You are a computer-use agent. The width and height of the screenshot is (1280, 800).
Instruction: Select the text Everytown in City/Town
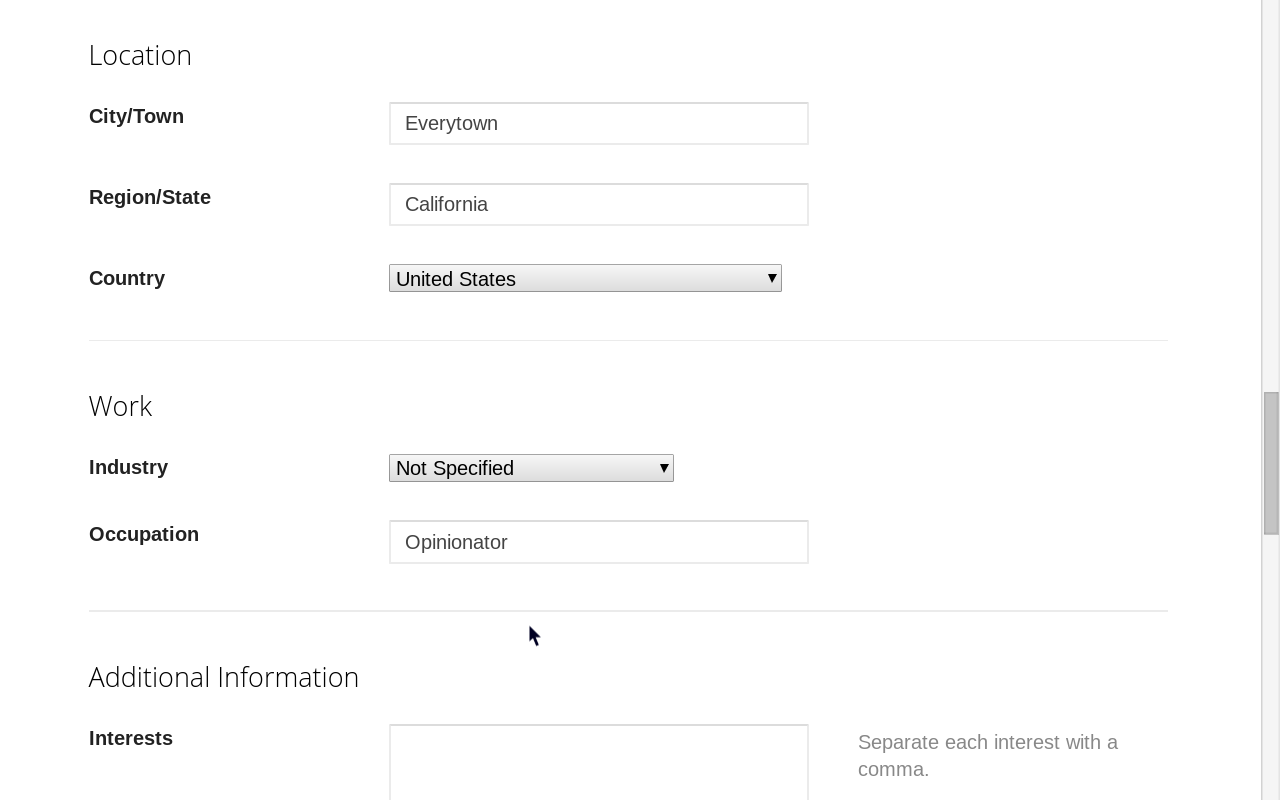pyautogui.click(x=451, y=123)
